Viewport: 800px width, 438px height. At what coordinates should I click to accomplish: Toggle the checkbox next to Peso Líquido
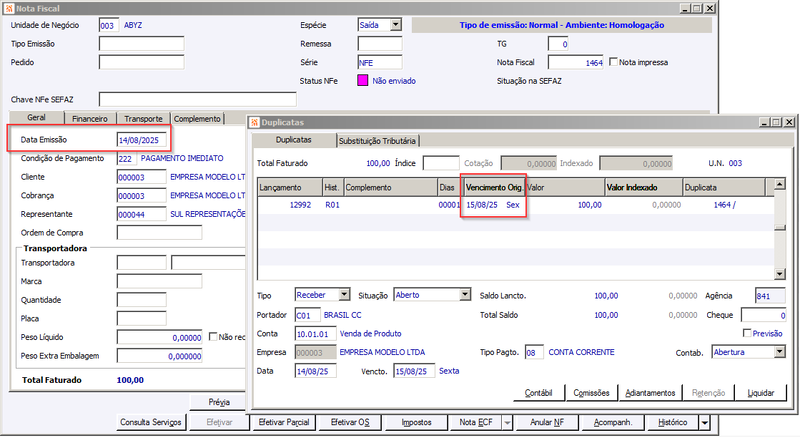pyautogui.click(x=213, y=336)
